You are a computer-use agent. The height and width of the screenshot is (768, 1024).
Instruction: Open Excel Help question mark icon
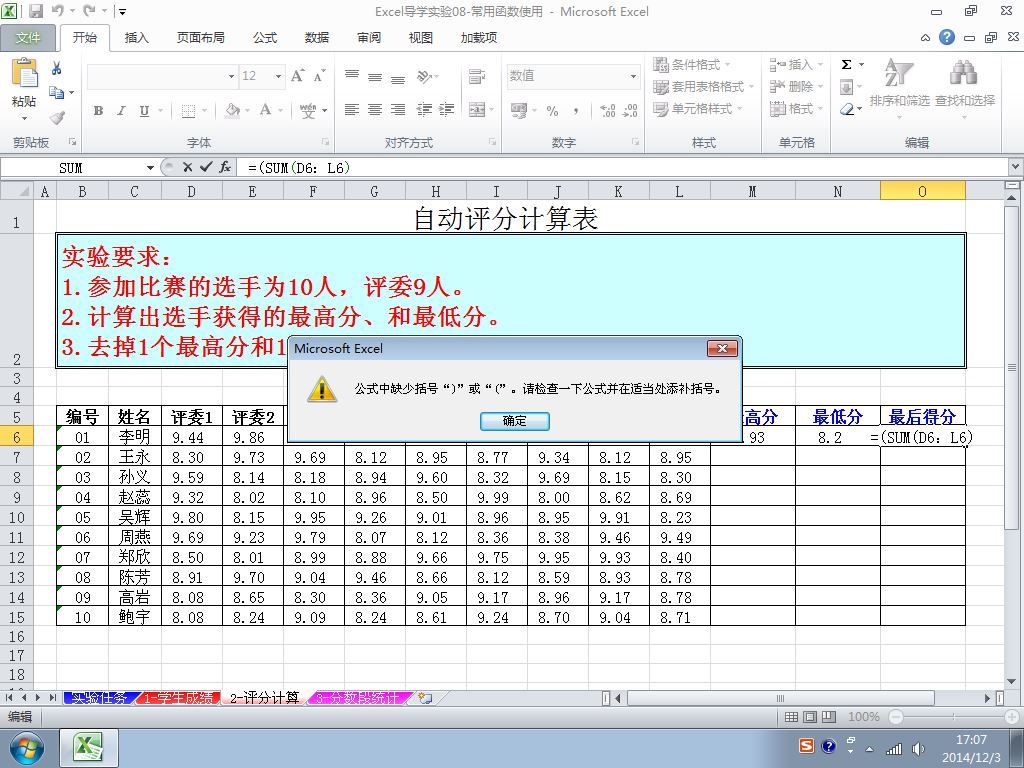[x=947, y=37]
